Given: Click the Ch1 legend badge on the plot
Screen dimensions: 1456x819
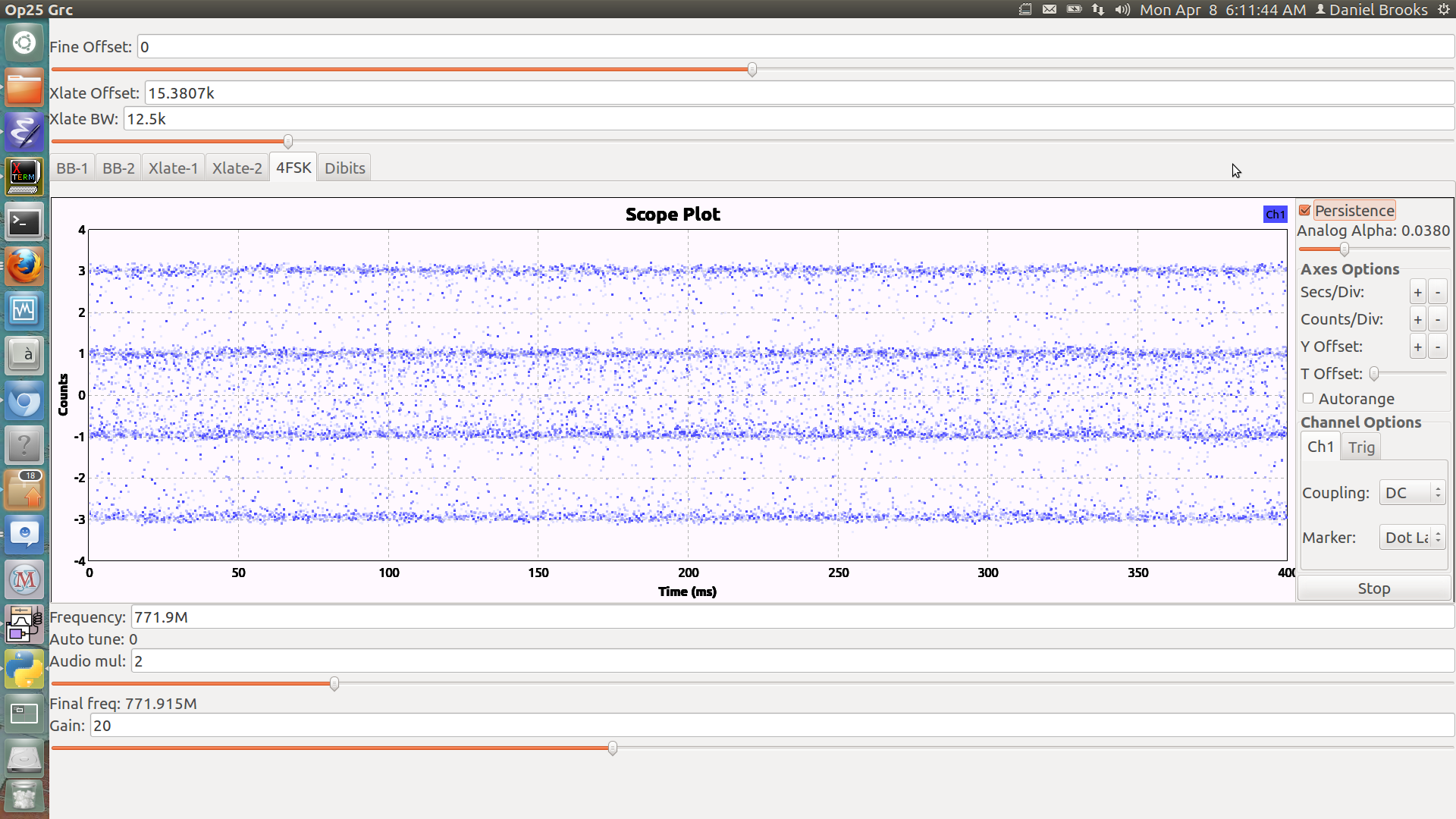Looking at the screenshot, I should (1276, 215).
